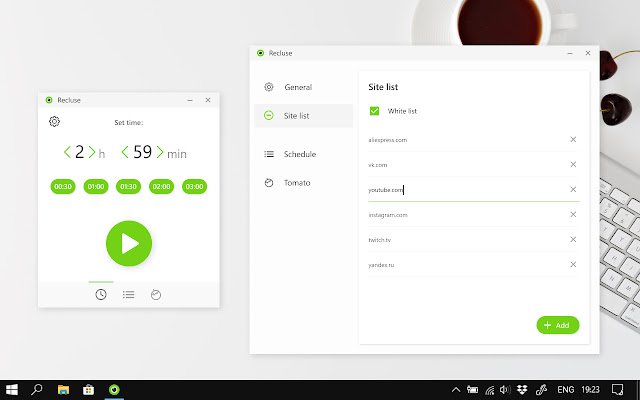Remove vk.com from site list
640x400 pixels.
point(573,164)
